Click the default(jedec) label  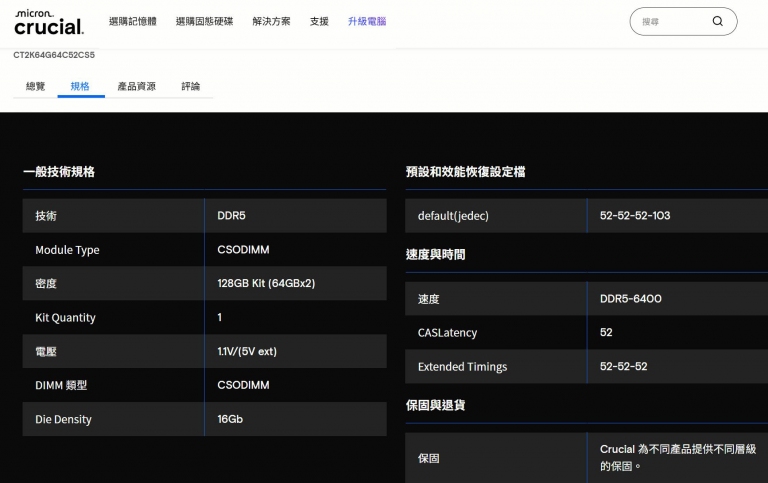tap(453, 216)
